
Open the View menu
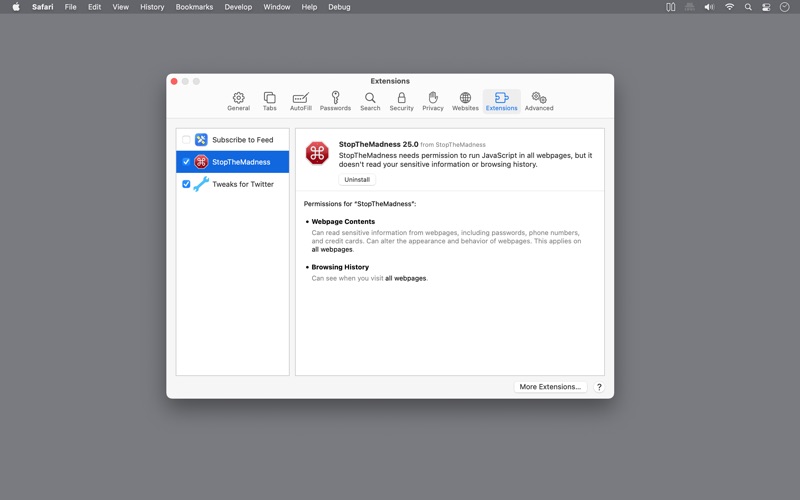coord(120,7)
